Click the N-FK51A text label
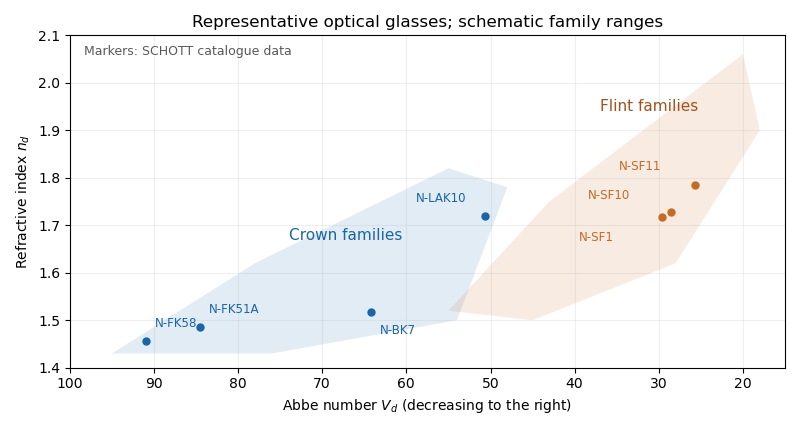Viewport: 800px width, 430px height. click(x=234, y=309)
